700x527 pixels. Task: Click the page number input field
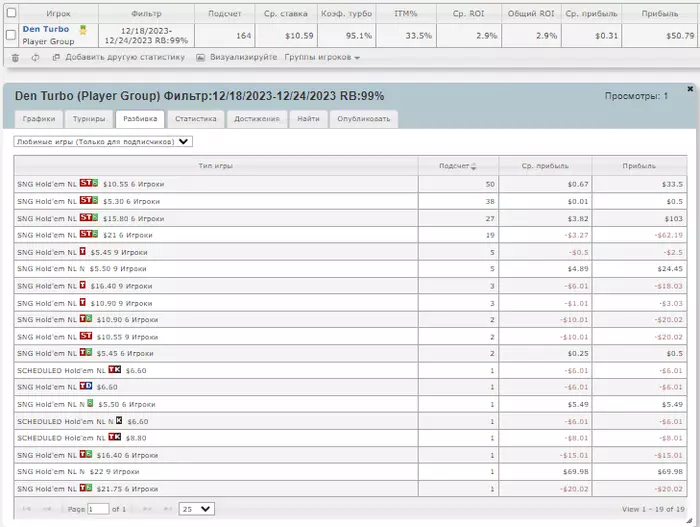[98, 509]
